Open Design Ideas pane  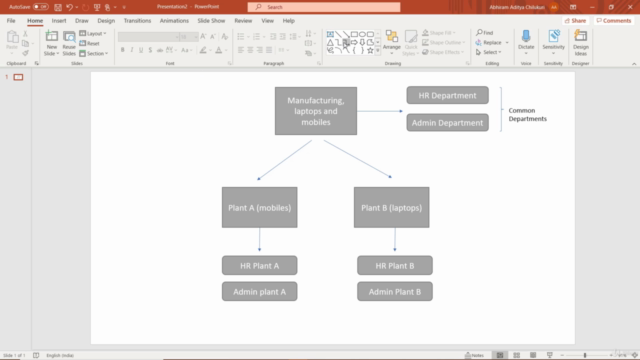click(580, 43)
